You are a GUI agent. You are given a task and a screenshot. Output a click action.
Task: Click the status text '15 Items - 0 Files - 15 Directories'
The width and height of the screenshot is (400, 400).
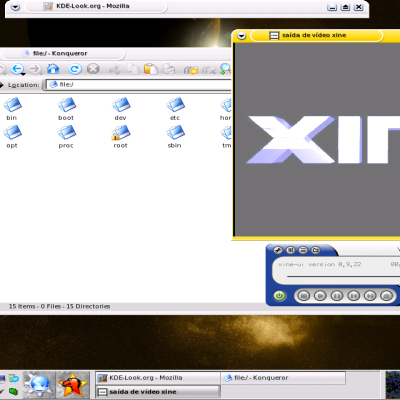[x=59, y=306]
